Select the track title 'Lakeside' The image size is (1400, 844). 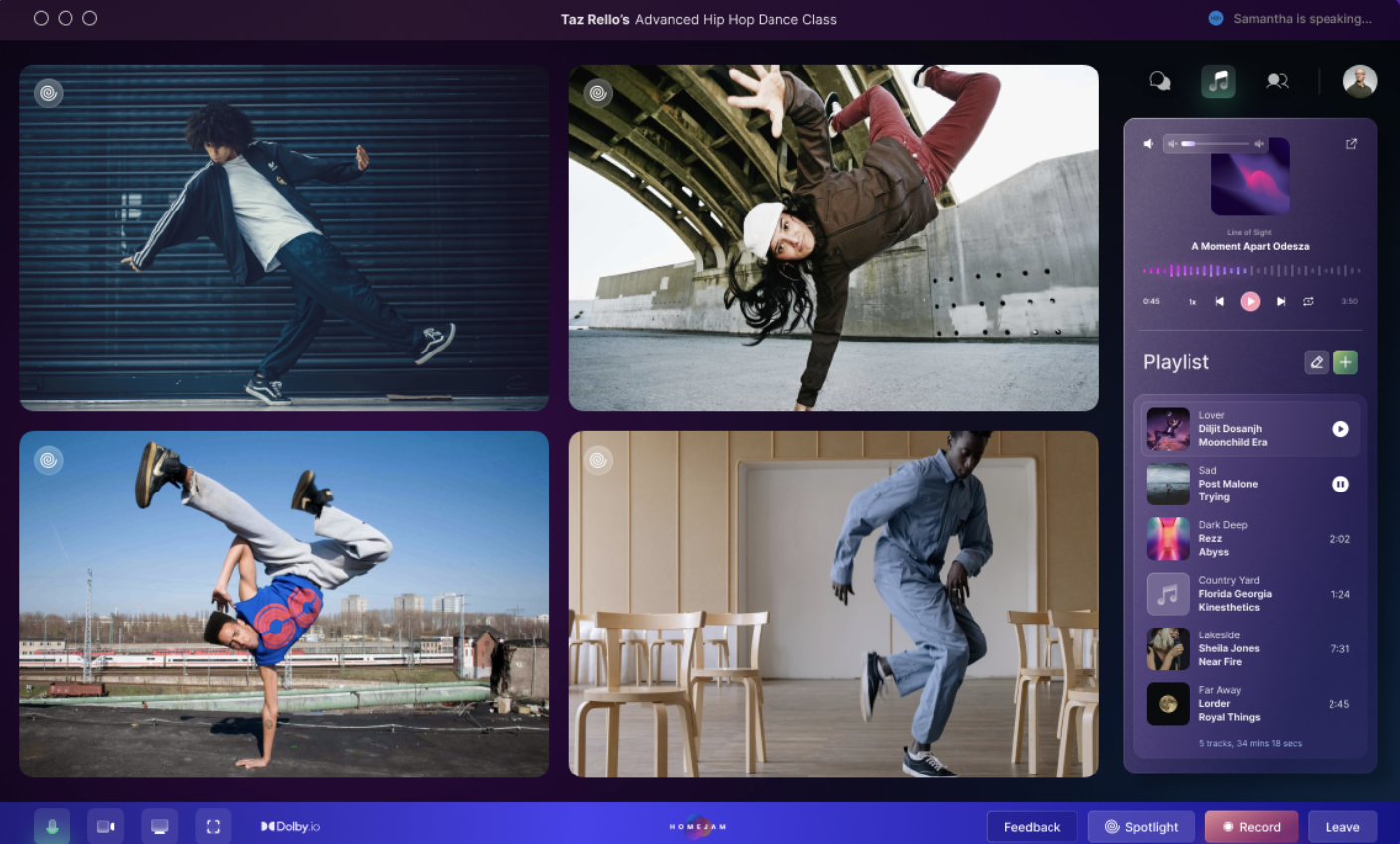coord(1219,634)
